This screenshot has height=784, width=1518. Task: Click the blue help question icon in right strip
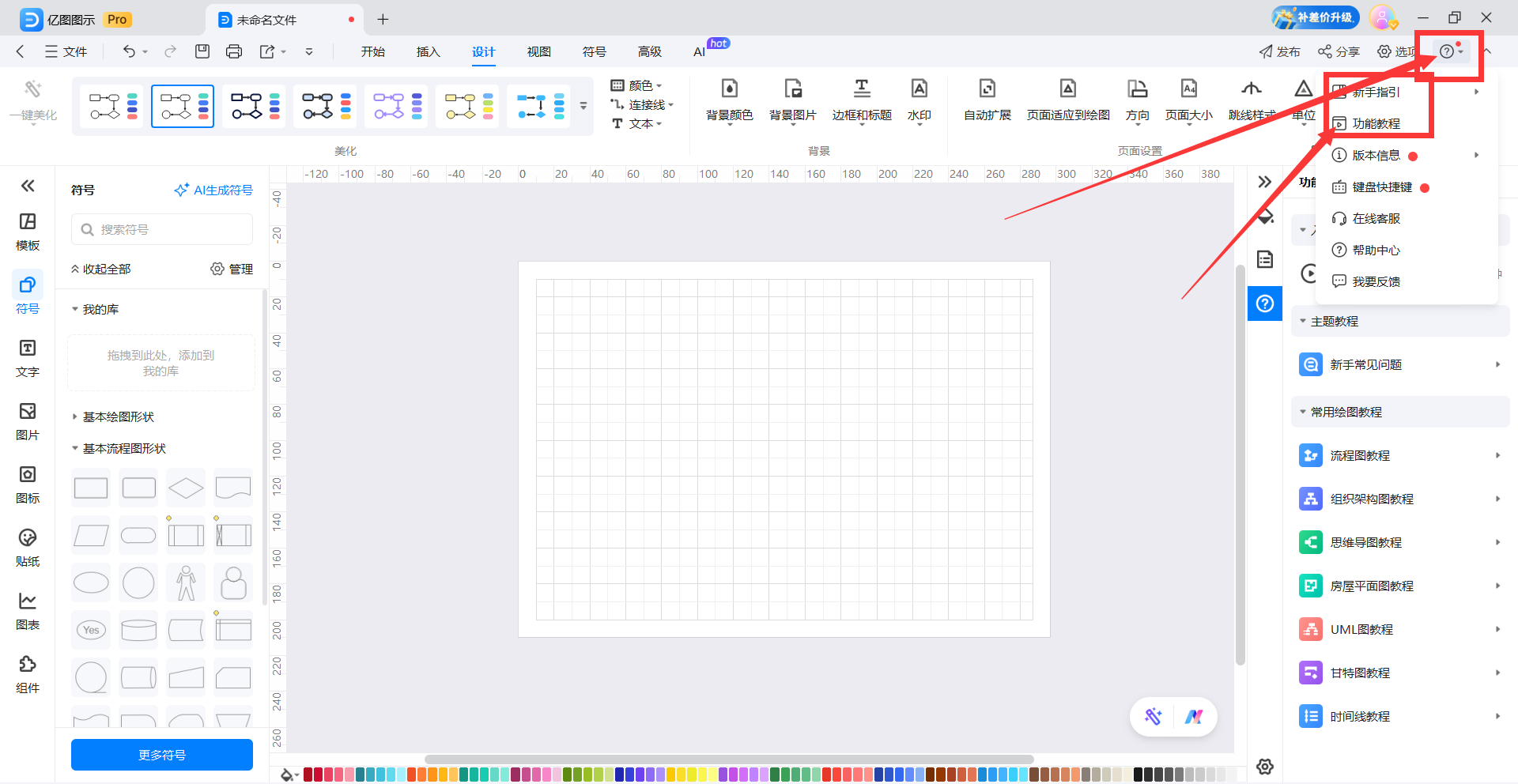point(1265,303)
